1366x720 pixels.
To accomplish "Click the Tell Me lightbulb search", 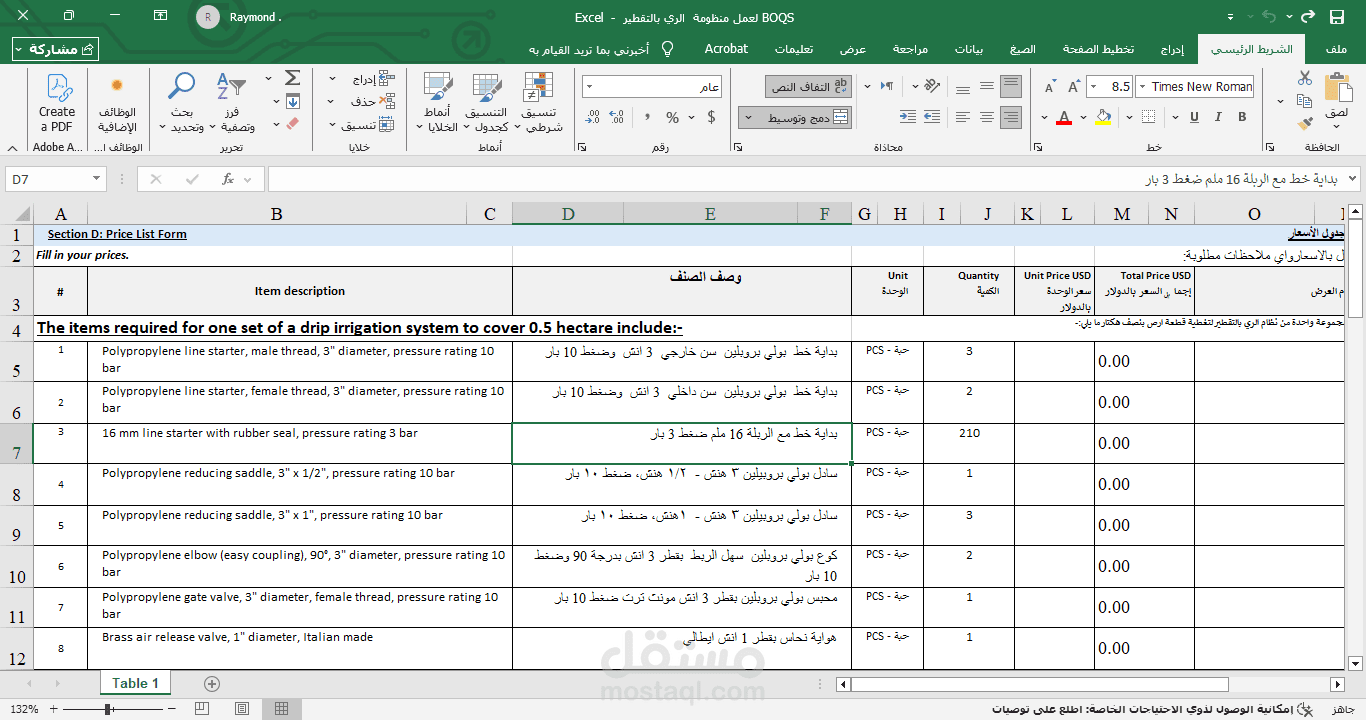I will [x=668, y=49].
